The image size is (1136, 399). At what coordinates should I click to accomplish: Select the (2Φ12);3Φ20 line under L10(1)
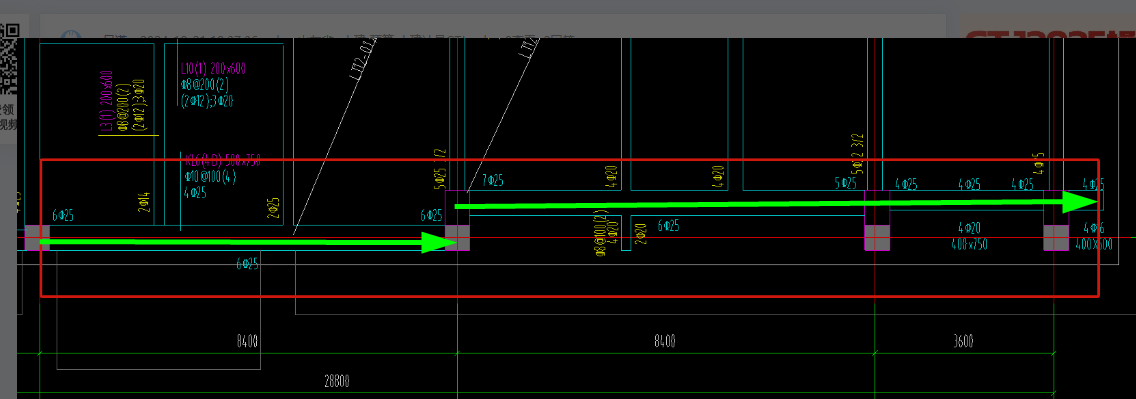[x=206, y=102]
